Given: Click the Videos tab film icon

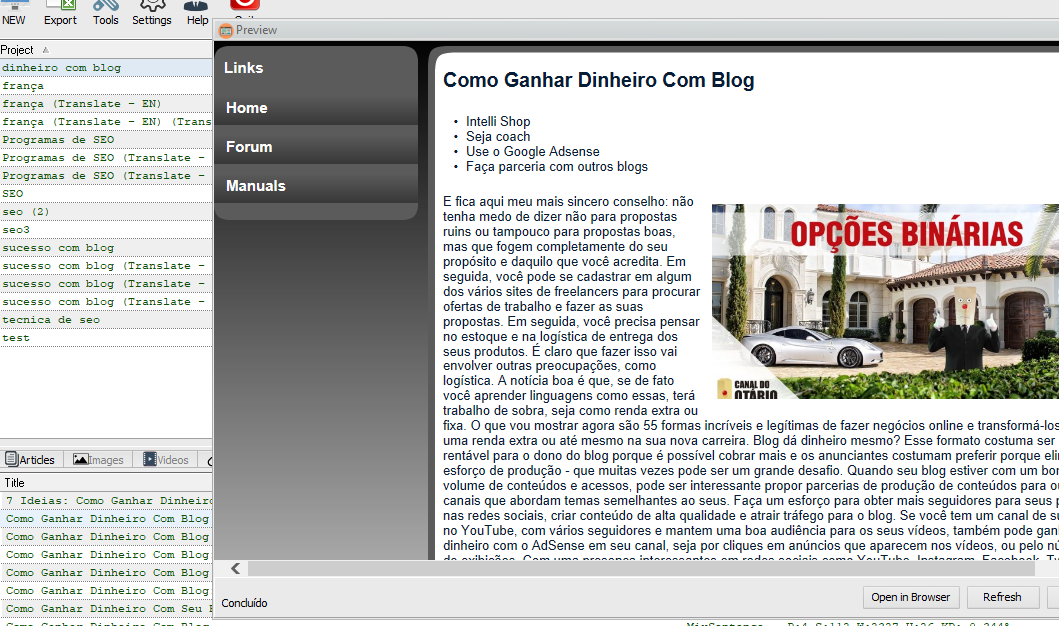Looking at the screenshot, I should (149, 459).
